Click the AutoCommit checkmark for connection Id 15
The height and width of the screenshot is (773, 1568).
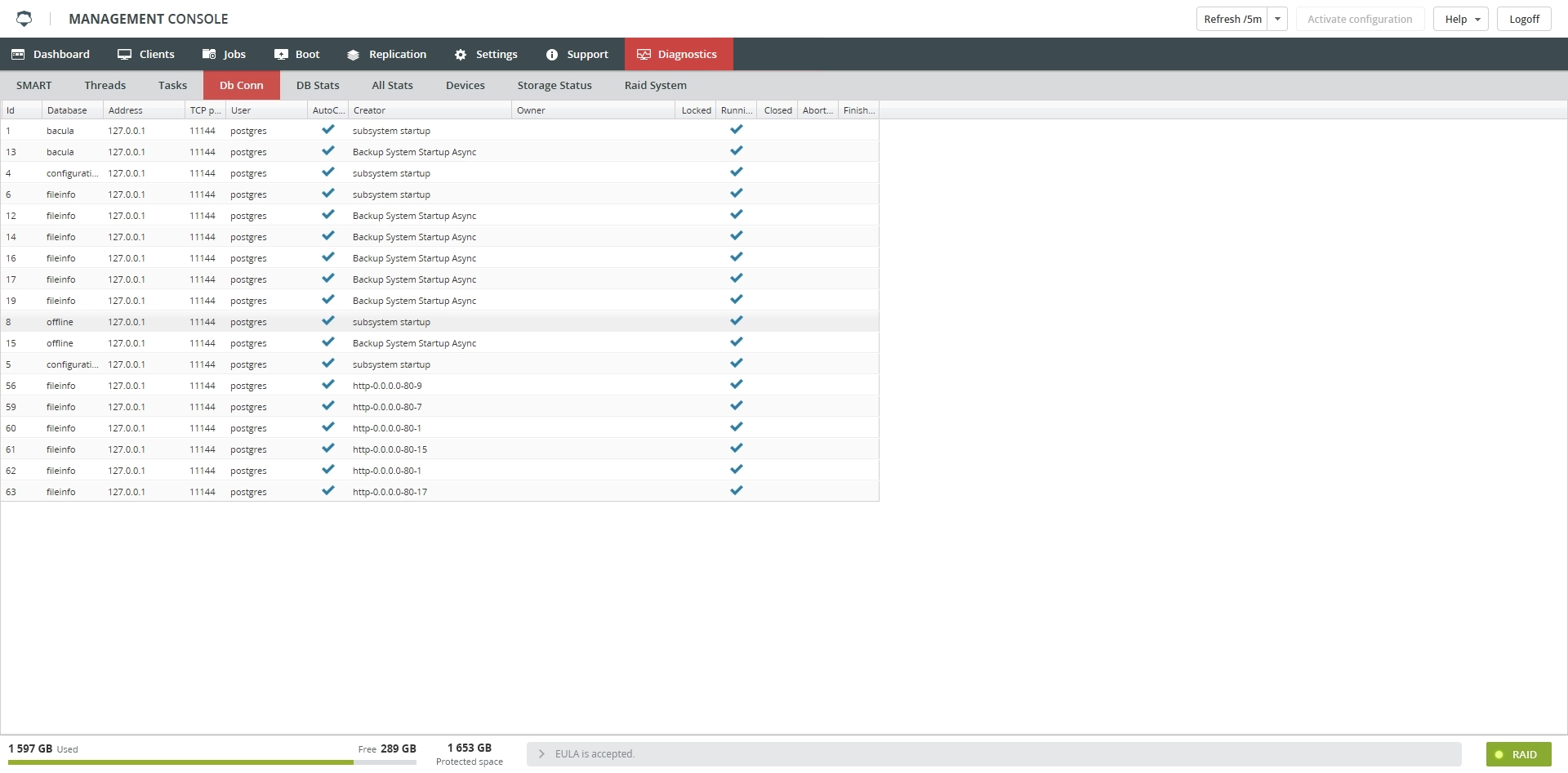pos(328,342)
